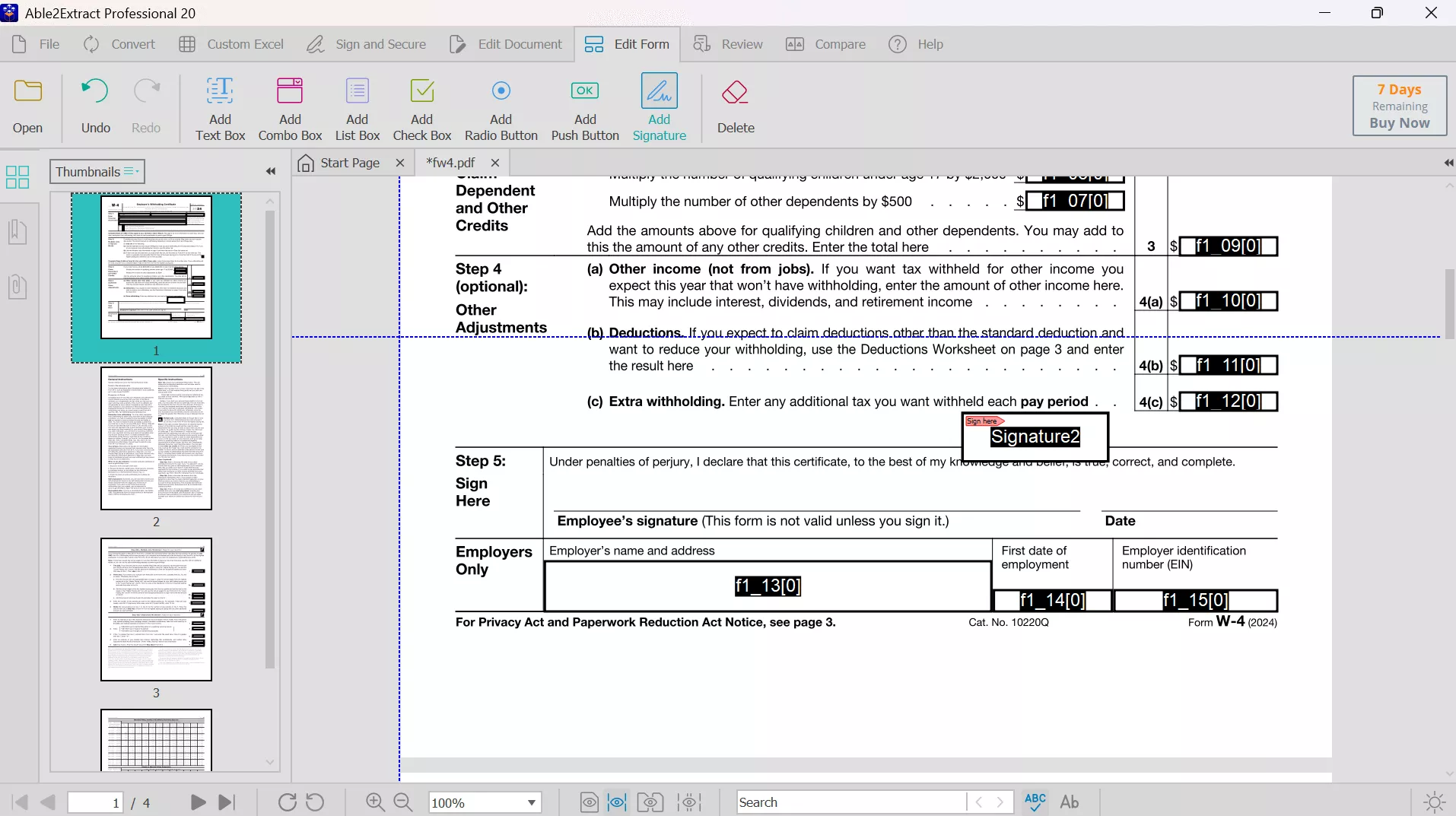Click the Delete button on the ribbon
The height and width of the screenshot is (816, 1456).
tap(735, 106)
